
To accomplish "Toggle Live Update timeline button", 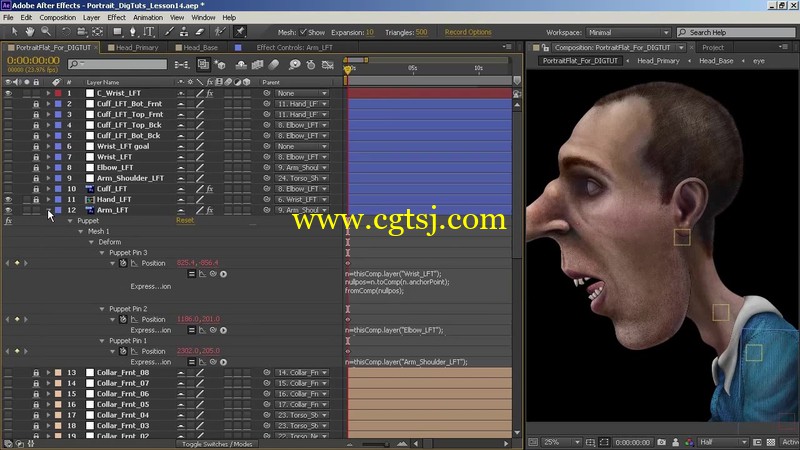I will (203, 64).
